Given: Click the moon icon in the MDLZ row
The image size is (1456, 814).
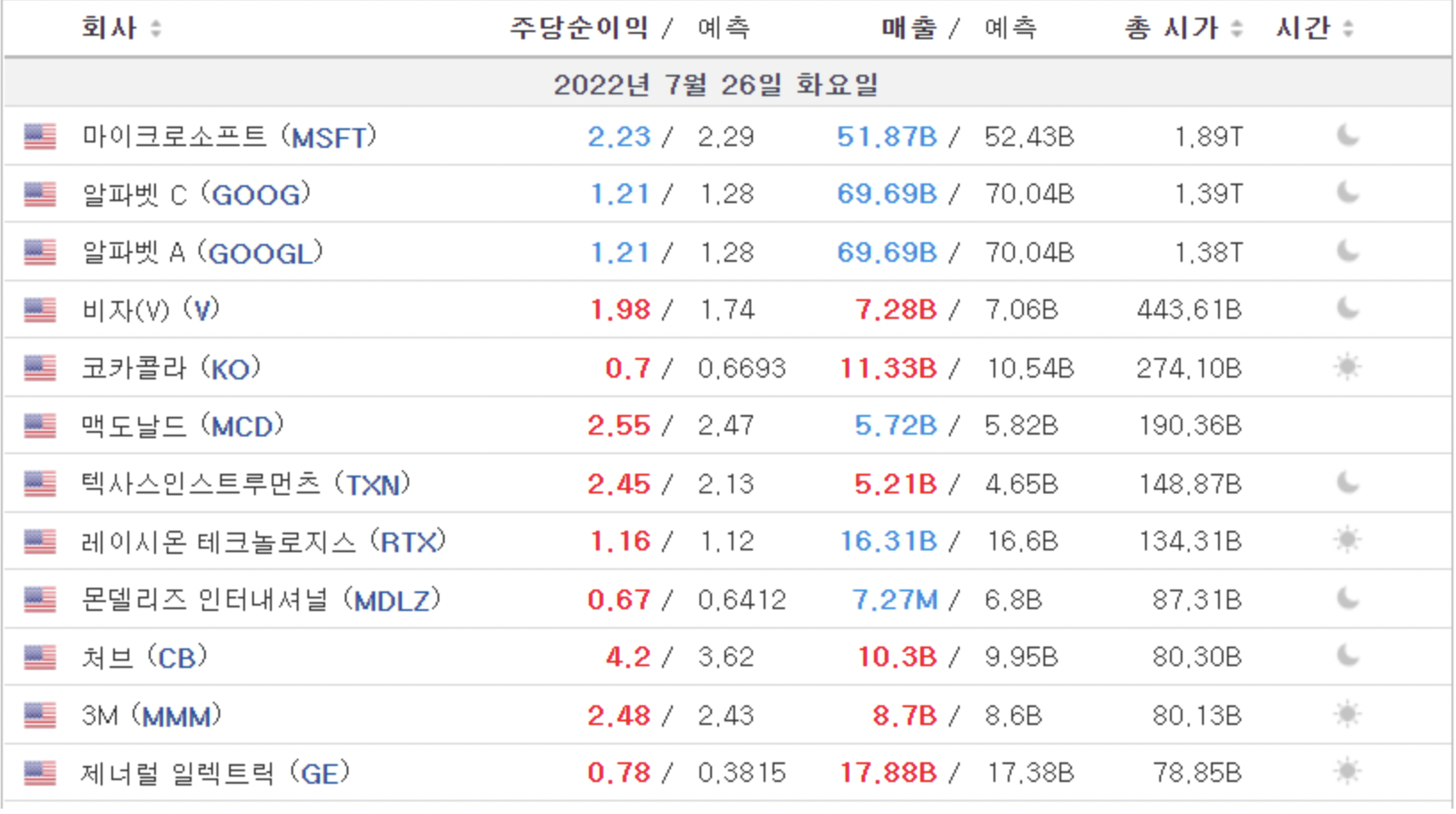Looking at the screenshot, I should 1348,598.
